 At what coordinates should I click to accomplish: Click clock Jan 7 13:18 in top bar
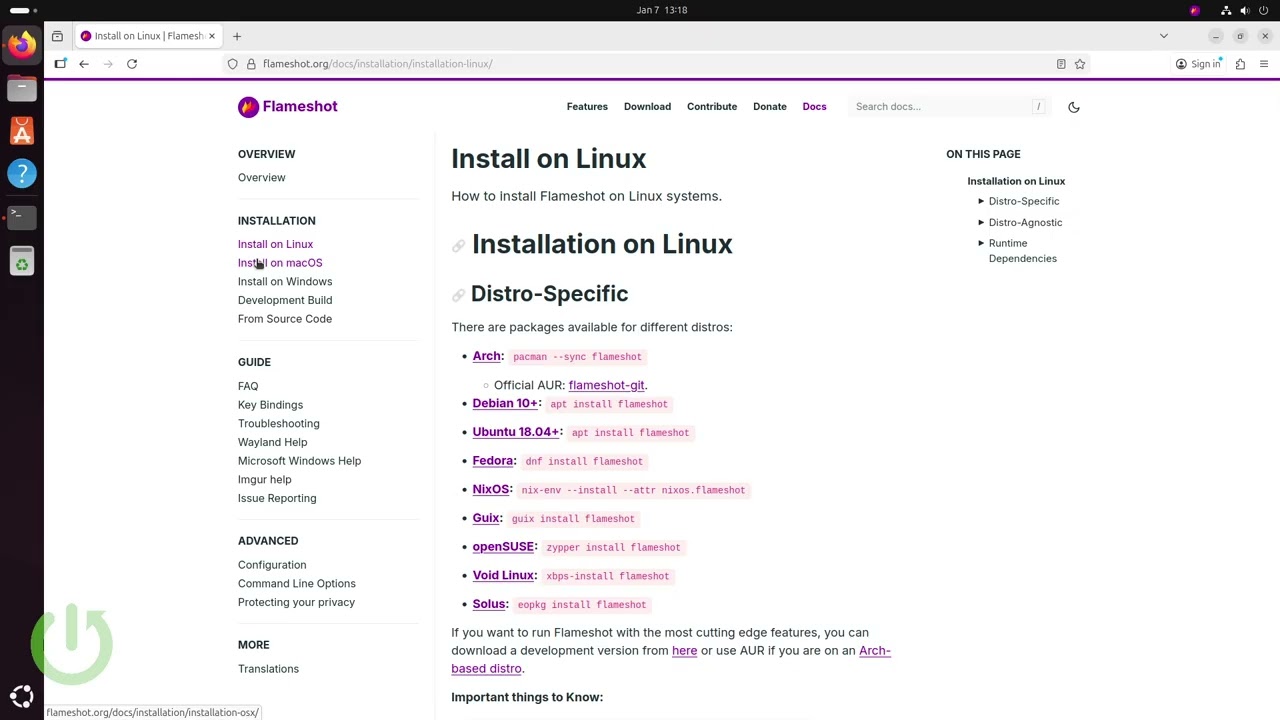pyautogui.click(x=662, y=10)
